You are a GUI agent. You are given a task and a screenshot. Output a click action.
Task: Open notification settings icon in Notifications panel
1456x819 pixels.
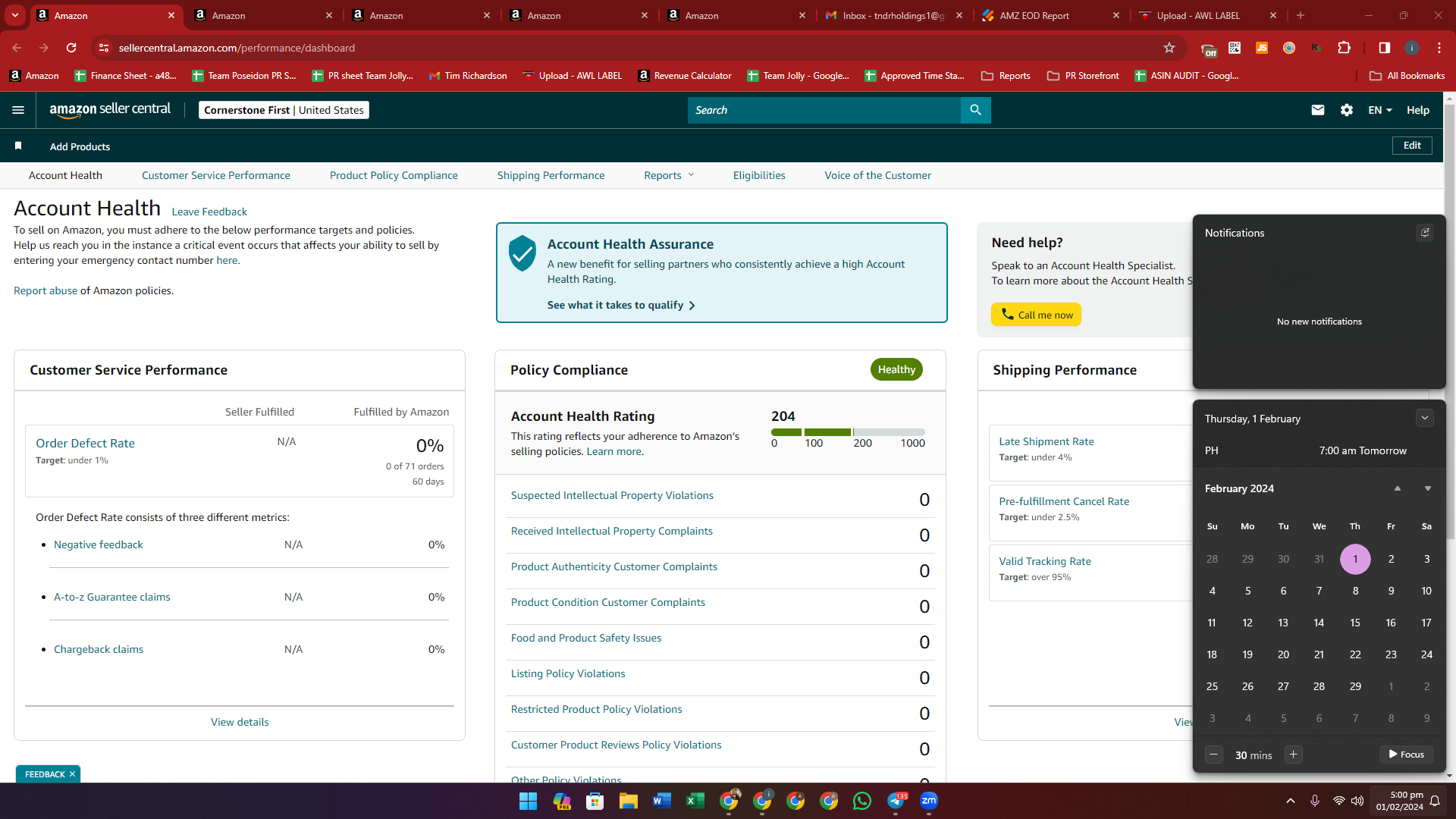[1425, 233]
